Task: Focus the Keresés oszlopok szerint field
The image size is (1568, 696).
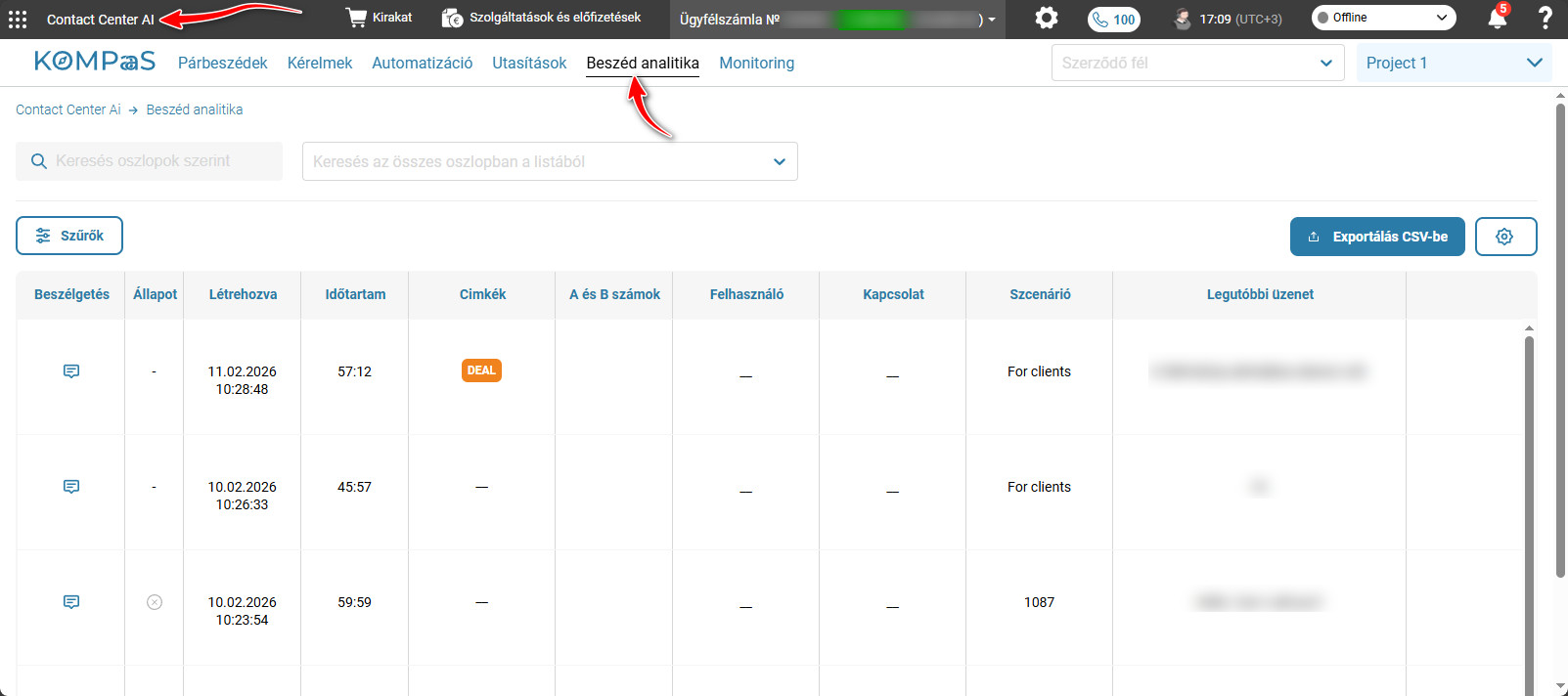Action: coord(149,161)
